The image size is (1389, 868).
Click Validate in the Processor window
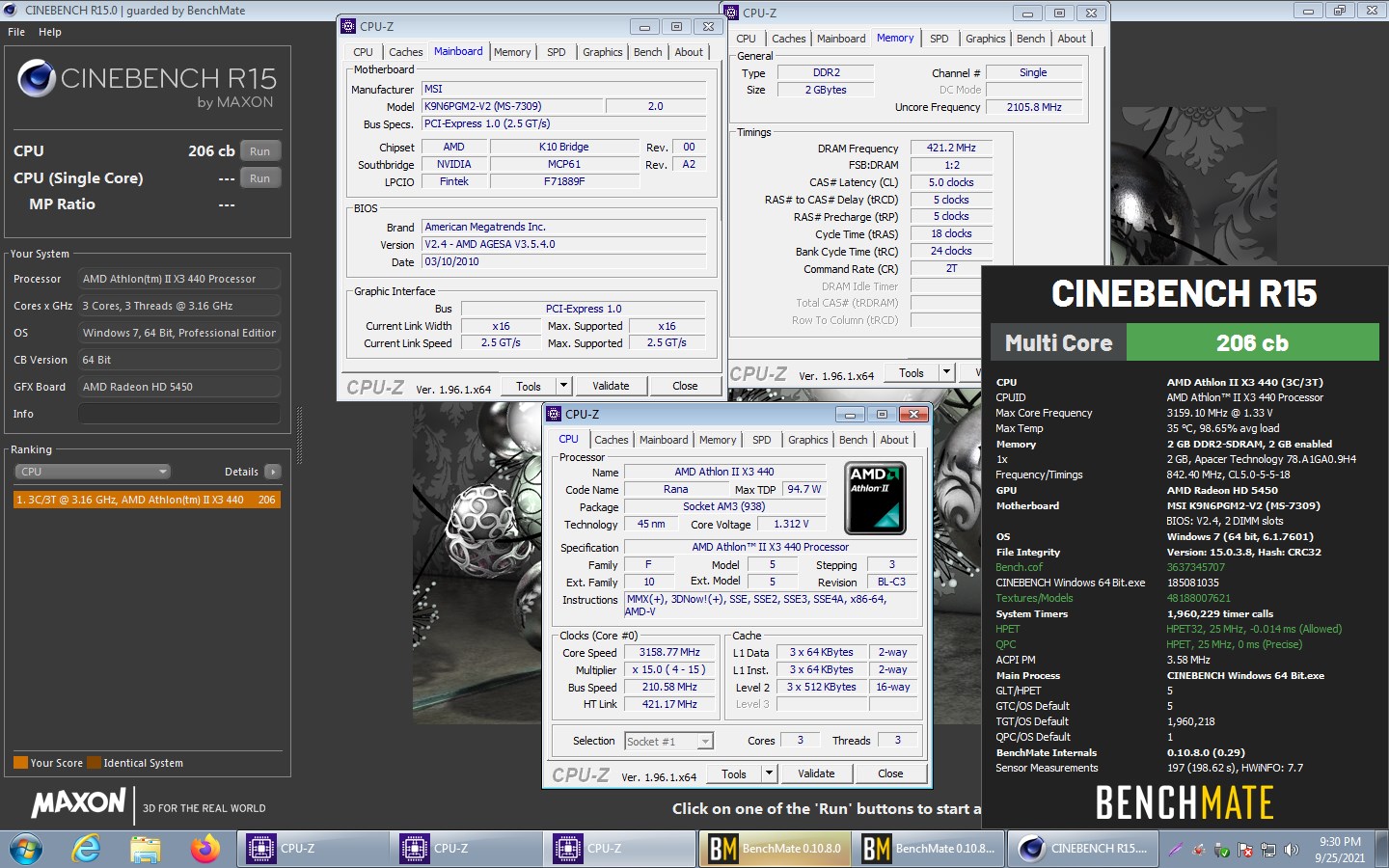tap(816, 773)
